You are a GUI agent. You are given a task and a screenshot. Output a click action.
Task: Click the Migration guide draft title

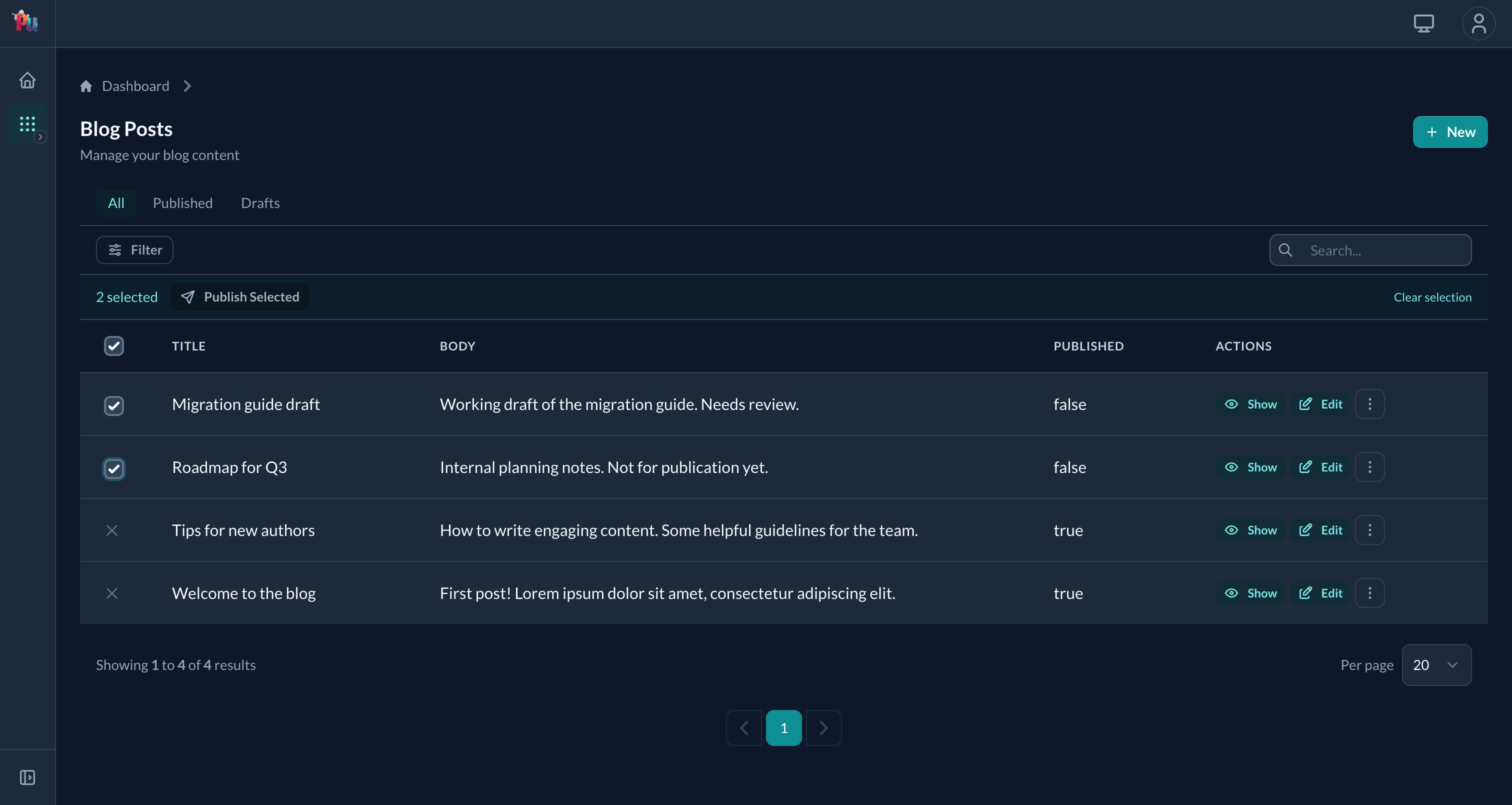[245, 404]
